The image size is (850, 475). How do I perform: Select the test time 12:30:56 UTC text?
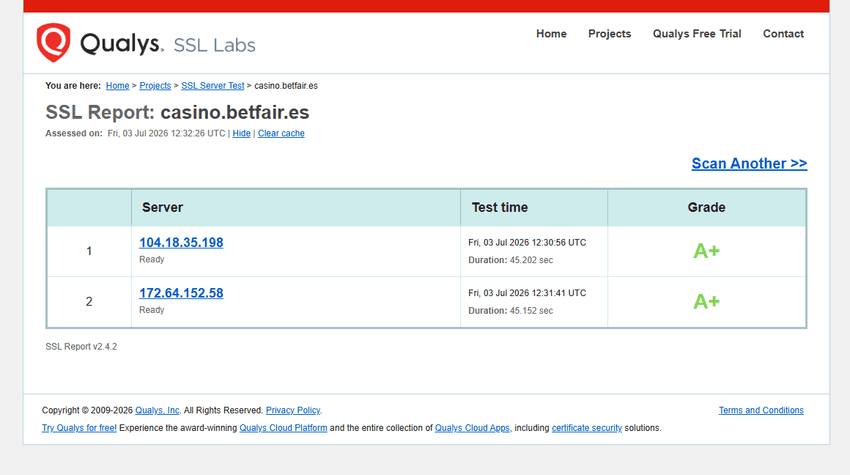[x=527, y=242]
